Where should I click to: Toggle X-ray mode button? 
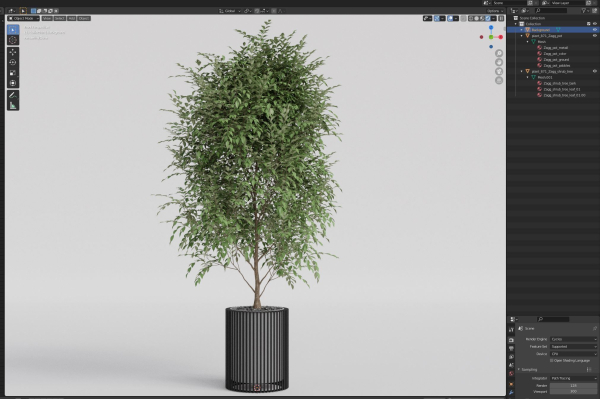463,18
